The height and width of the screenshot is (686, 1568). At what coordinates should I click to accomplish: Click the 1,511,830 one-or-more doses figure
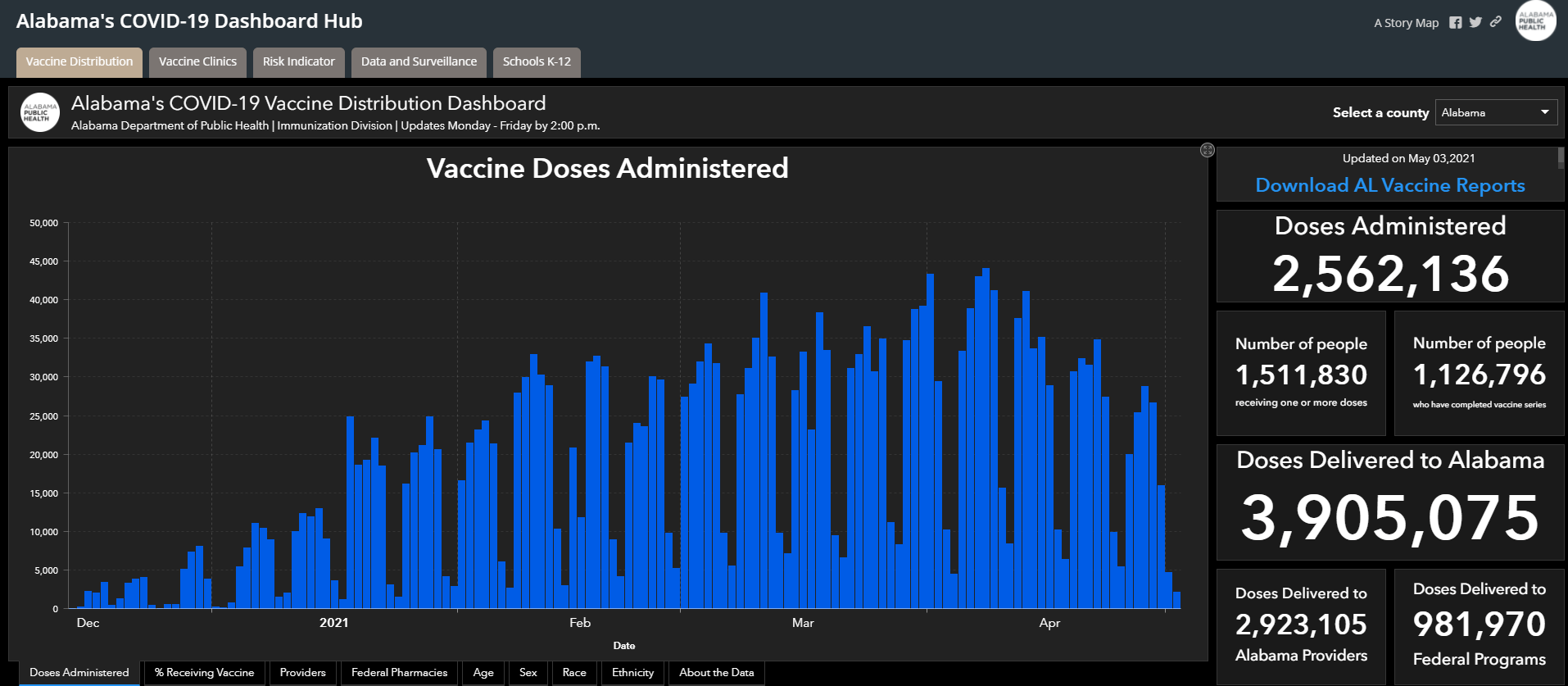[x=1301, y=375]
